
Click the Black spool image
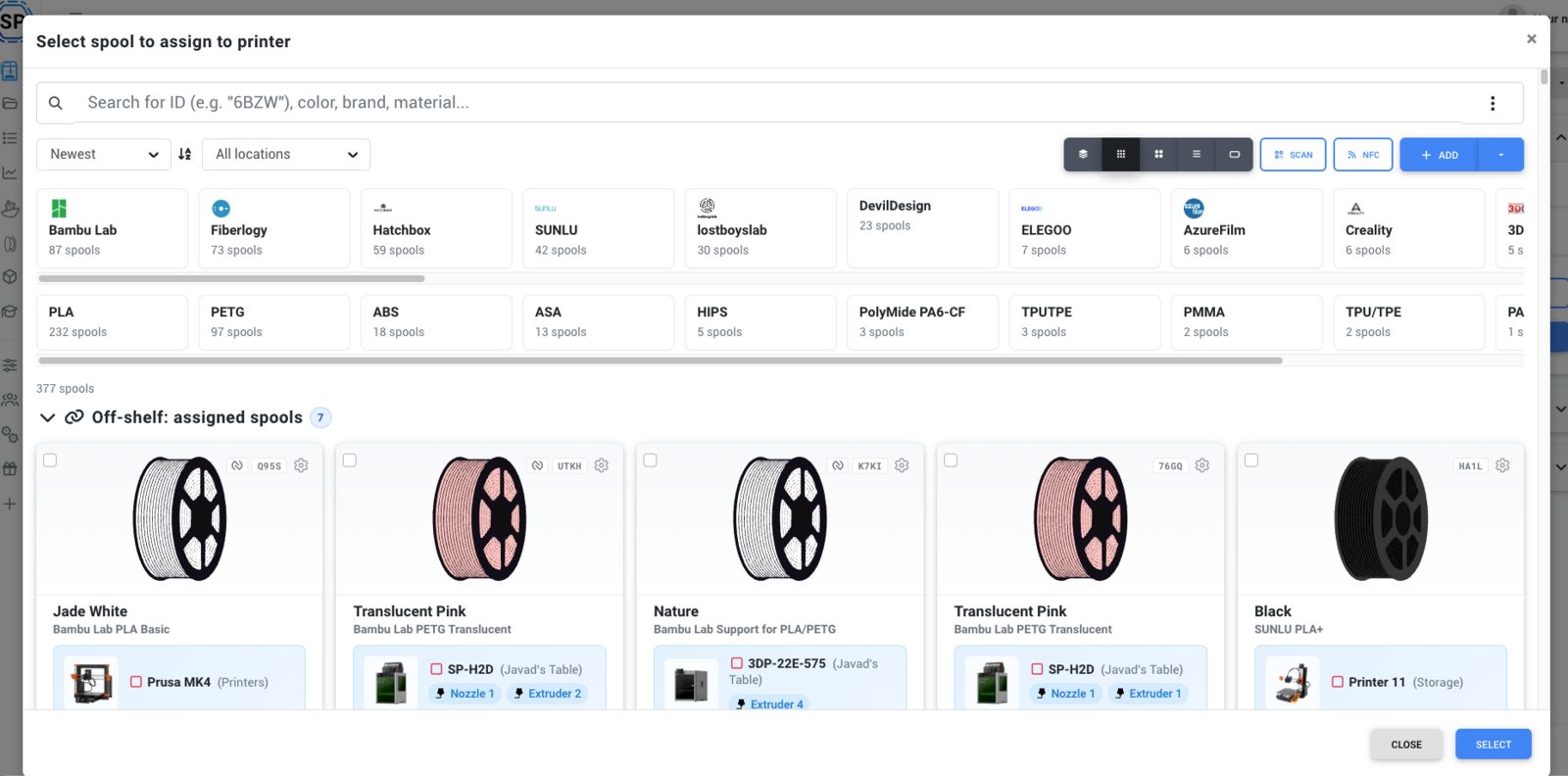point(1382,518)
